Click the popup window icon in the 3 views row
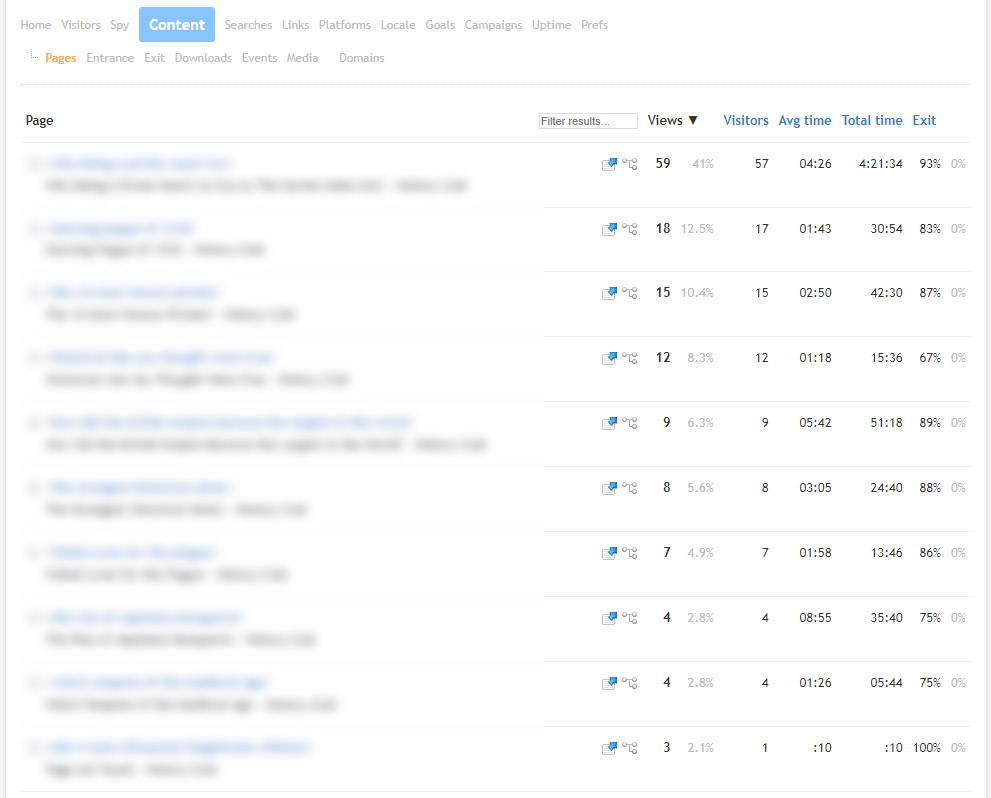Viewport: 991px width, 798px height. [609, 749]
